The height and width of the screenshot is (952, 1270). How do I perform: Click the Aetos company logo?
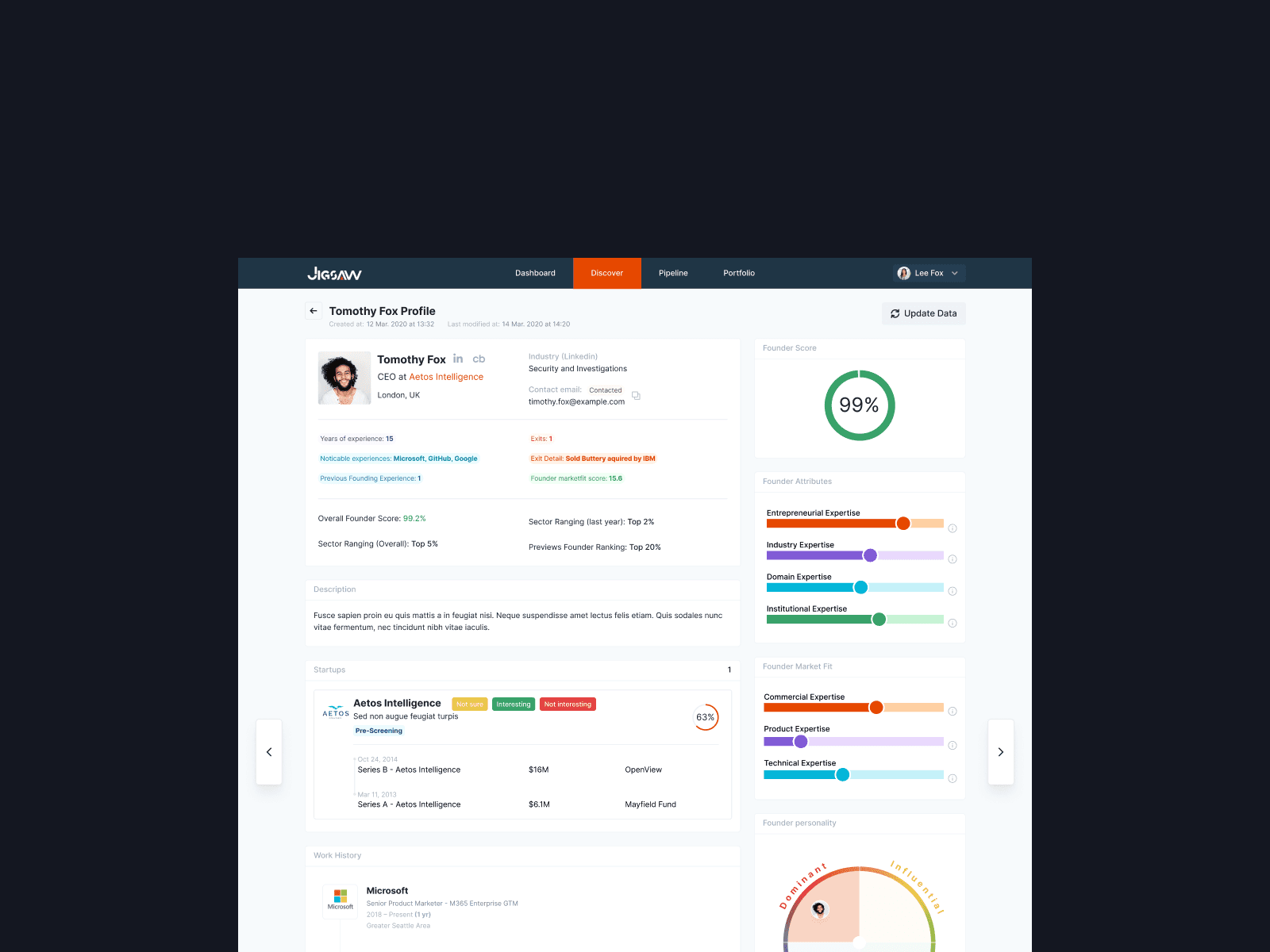(336, 712)
